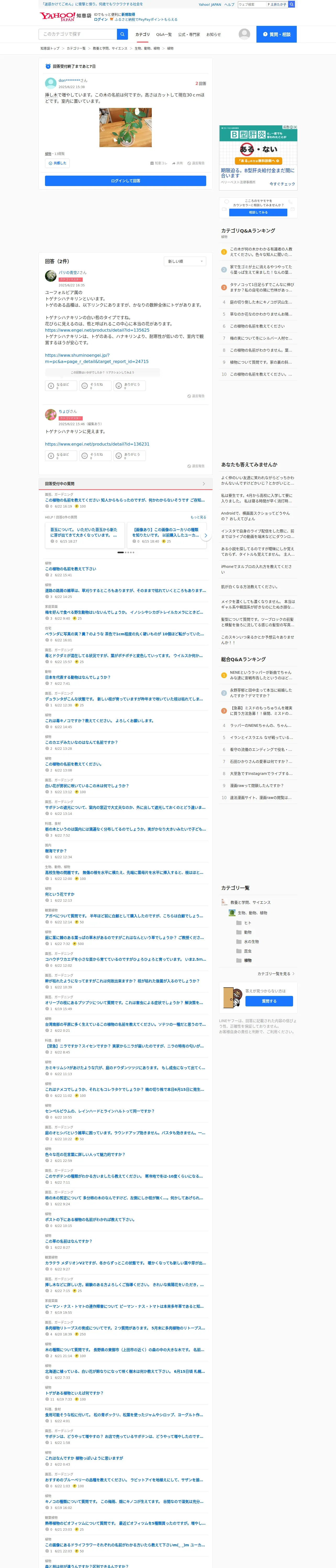Report the question via 違反報告

pyautogui.click(x=196, y=163)
